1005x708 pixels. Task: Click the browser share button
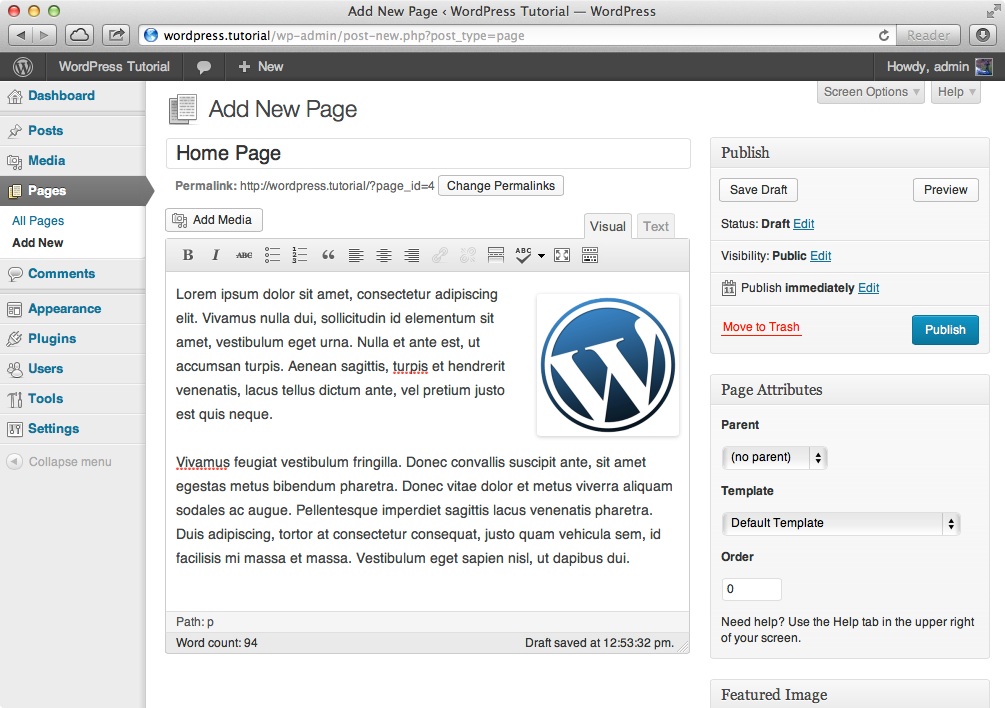(x=116, y=35)
